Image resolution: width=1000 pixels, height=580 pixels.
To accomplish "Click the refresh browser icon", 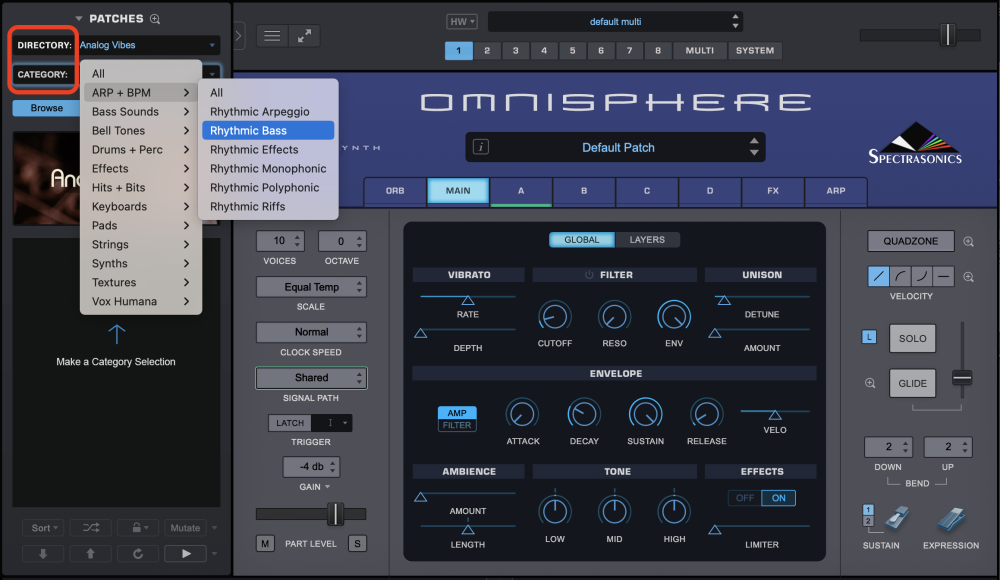I will click(138, 553).
